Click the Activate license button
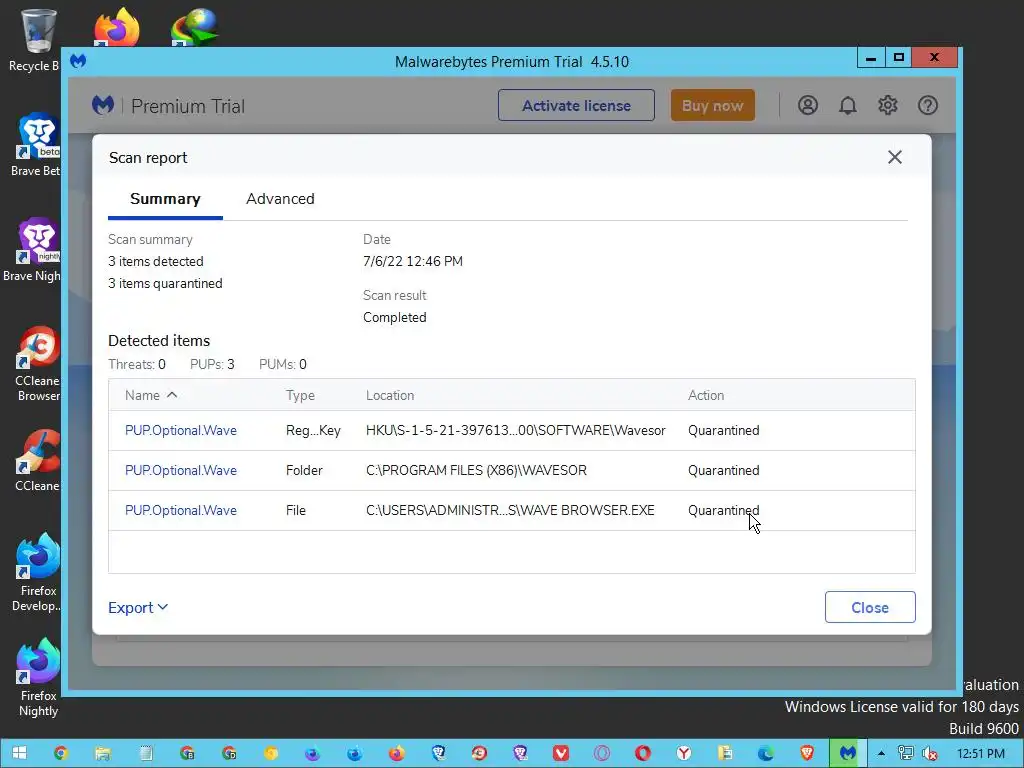This screenshot has width=1024, height=768. [x=576, y=105]
